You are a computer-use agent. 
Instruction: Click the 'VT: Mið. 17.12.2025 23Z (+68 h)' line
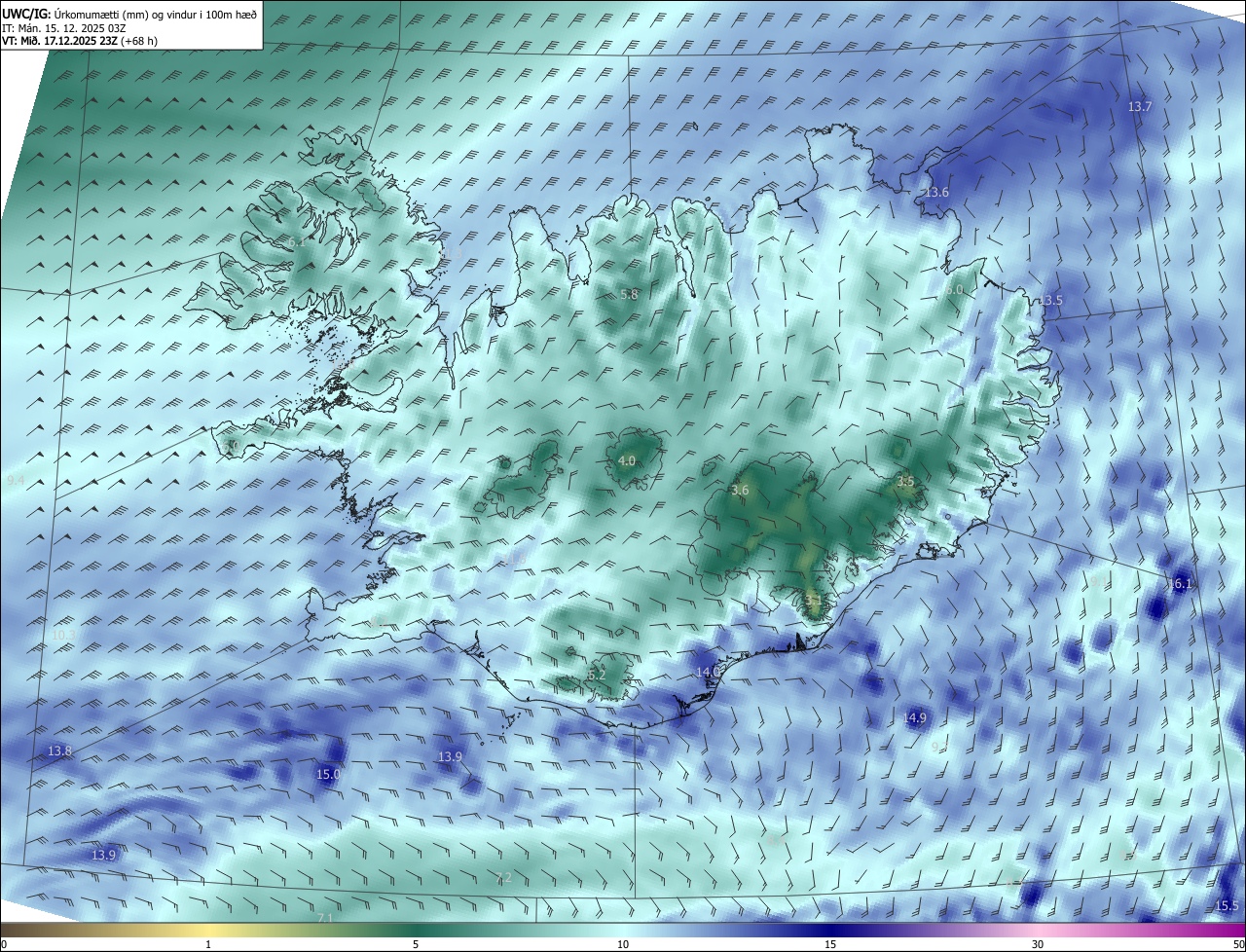click(x=80, y=42)
